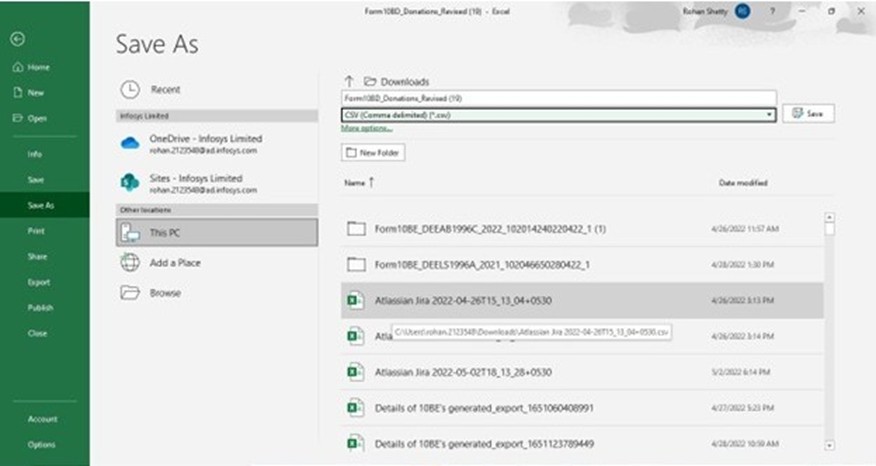
Task: Open Account in the backstage menu
Action: pos(42,419)
